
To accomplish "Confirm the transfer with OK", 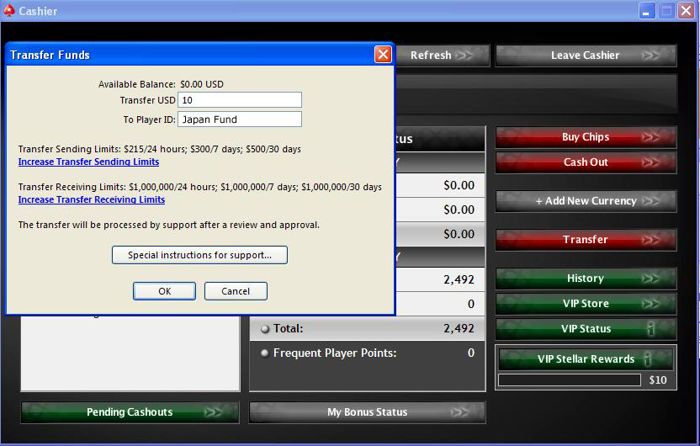I will pyautogui.click(x=164, y=291).
